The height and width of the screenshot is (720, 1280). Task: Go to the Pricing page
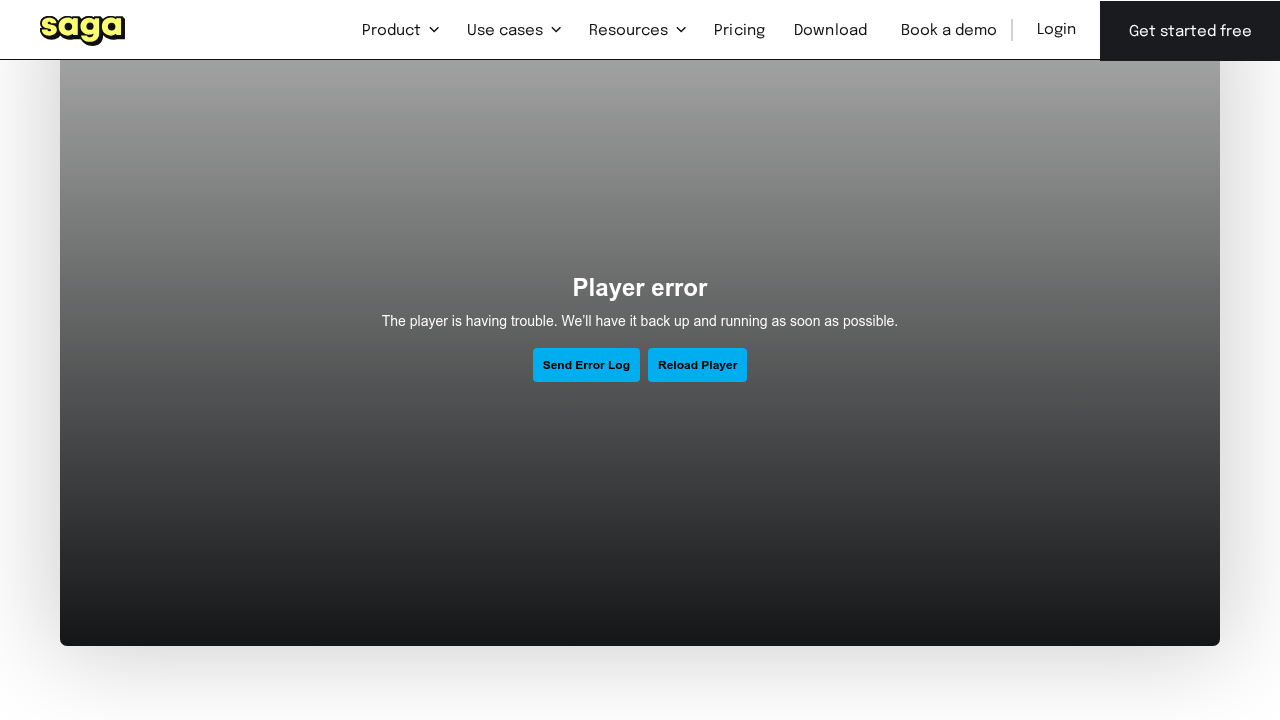pyautogui.click(x=739, y=30)
